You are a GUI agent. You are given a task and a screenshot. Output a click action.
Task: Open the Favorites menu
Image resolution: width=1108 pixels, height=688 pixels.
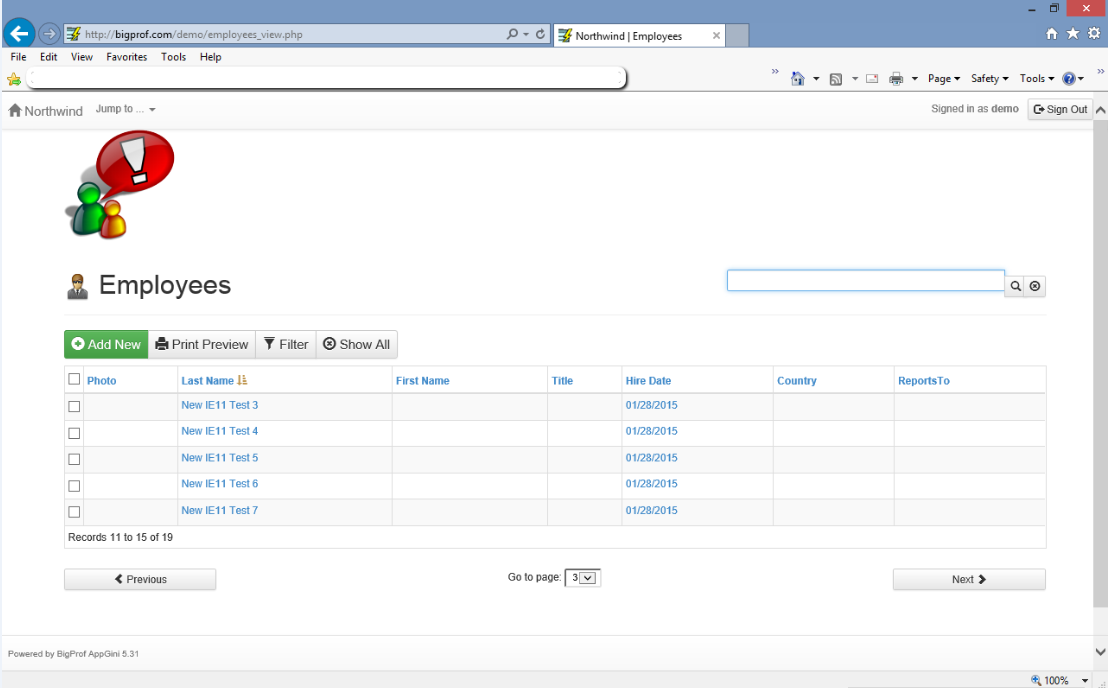pyautogui.click(x=126, y=57)
